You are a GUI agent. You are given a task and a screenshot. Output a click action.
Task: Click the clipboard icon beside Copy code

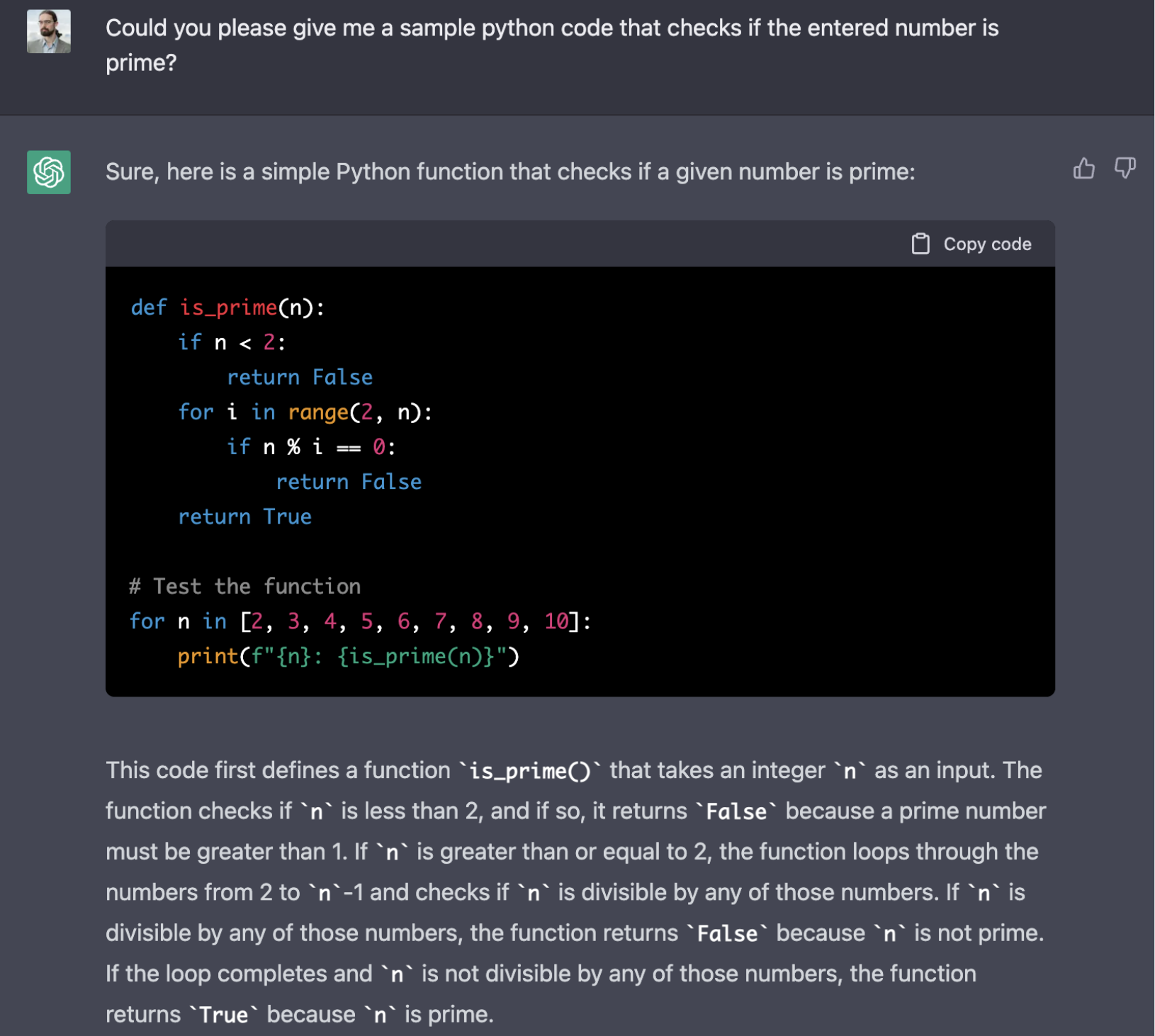pyautogui.click(x=920, y=244)
